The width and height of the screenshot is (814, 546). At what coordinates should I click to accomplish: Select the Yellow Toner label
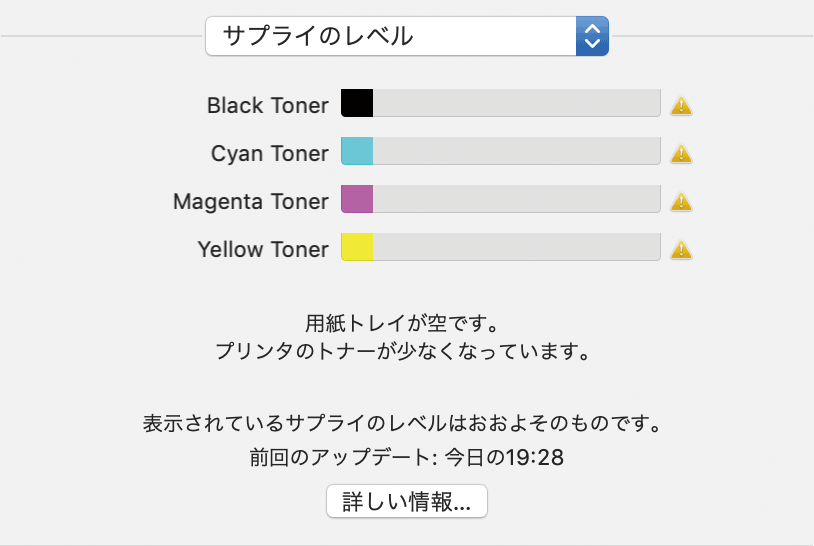(263, 249)
